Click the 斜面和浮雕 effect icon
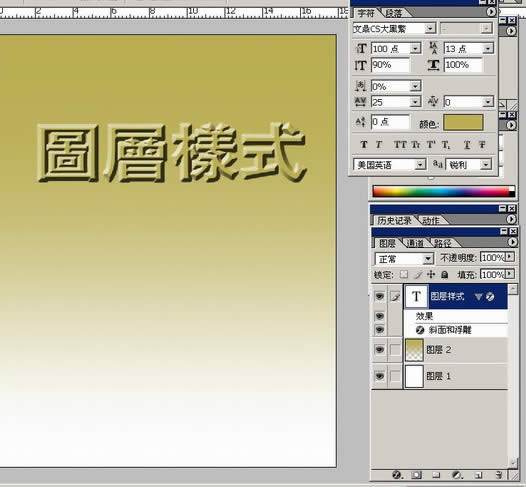 (x=420, y=330)
